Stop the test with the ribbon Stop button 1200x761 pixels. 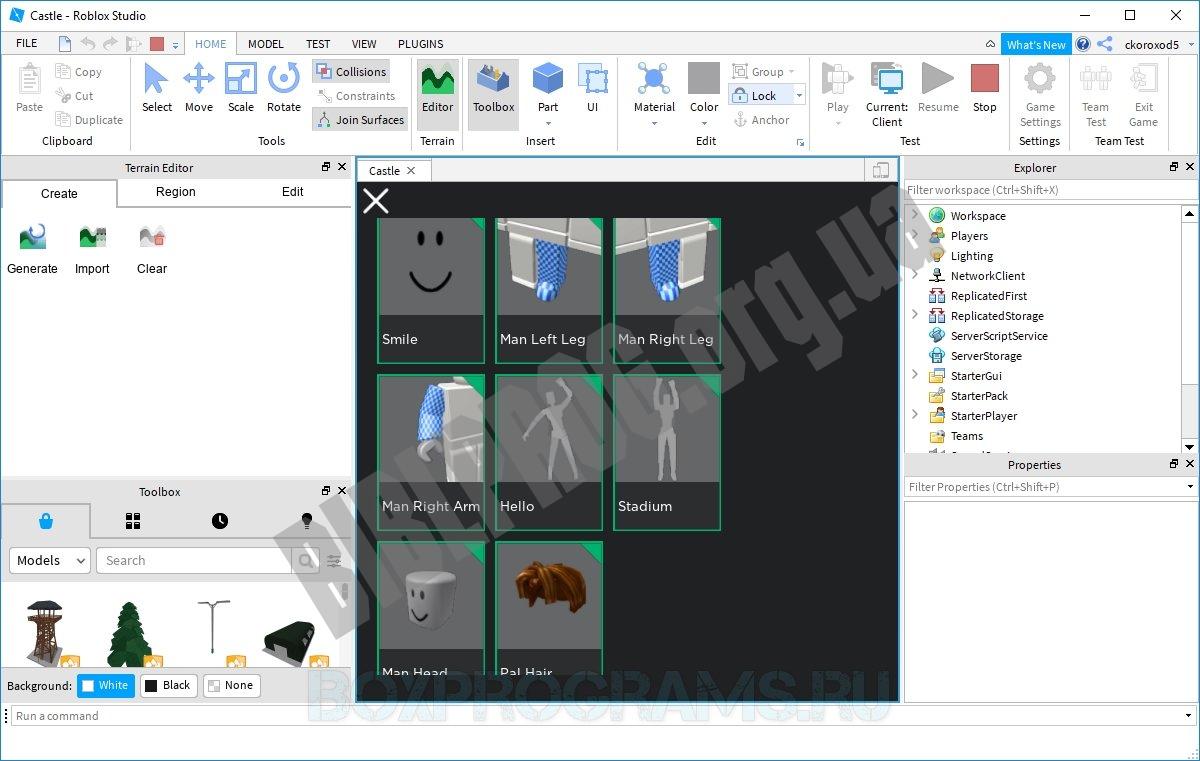click(985, 87)
